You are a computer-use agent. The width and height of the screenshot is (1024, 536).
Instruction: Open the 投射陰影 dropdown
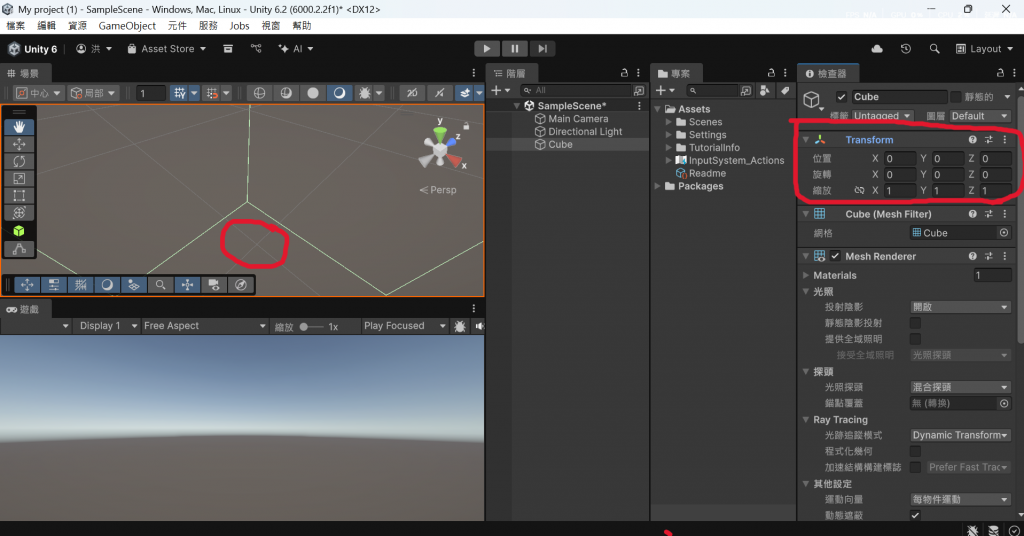[960, 307]
